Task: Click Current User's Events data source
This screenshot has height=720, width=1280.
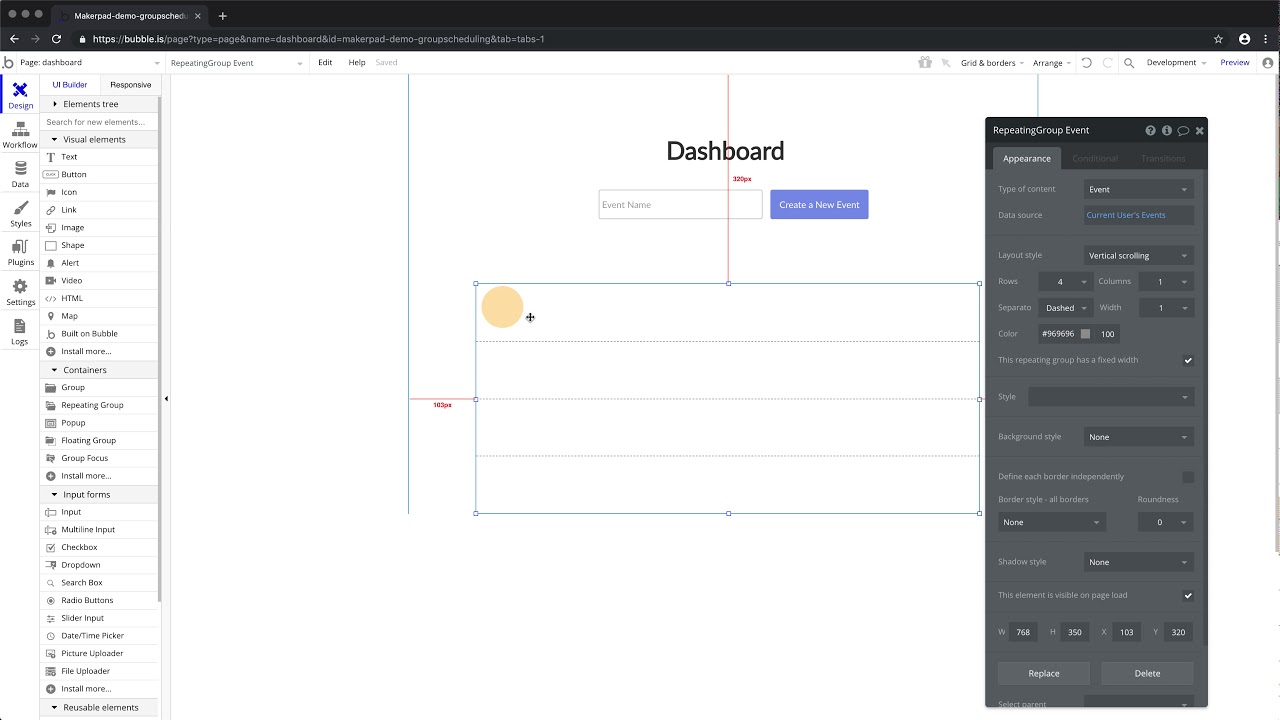Action: (x=1138, y=215)
